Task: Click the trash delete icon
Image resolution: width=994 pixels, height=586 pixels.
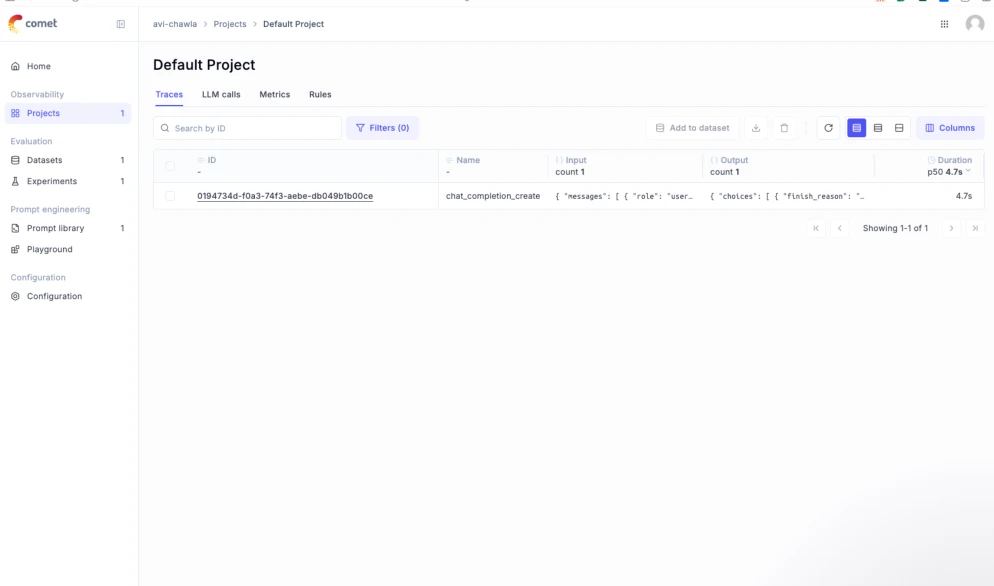Action: coord(784,128)
